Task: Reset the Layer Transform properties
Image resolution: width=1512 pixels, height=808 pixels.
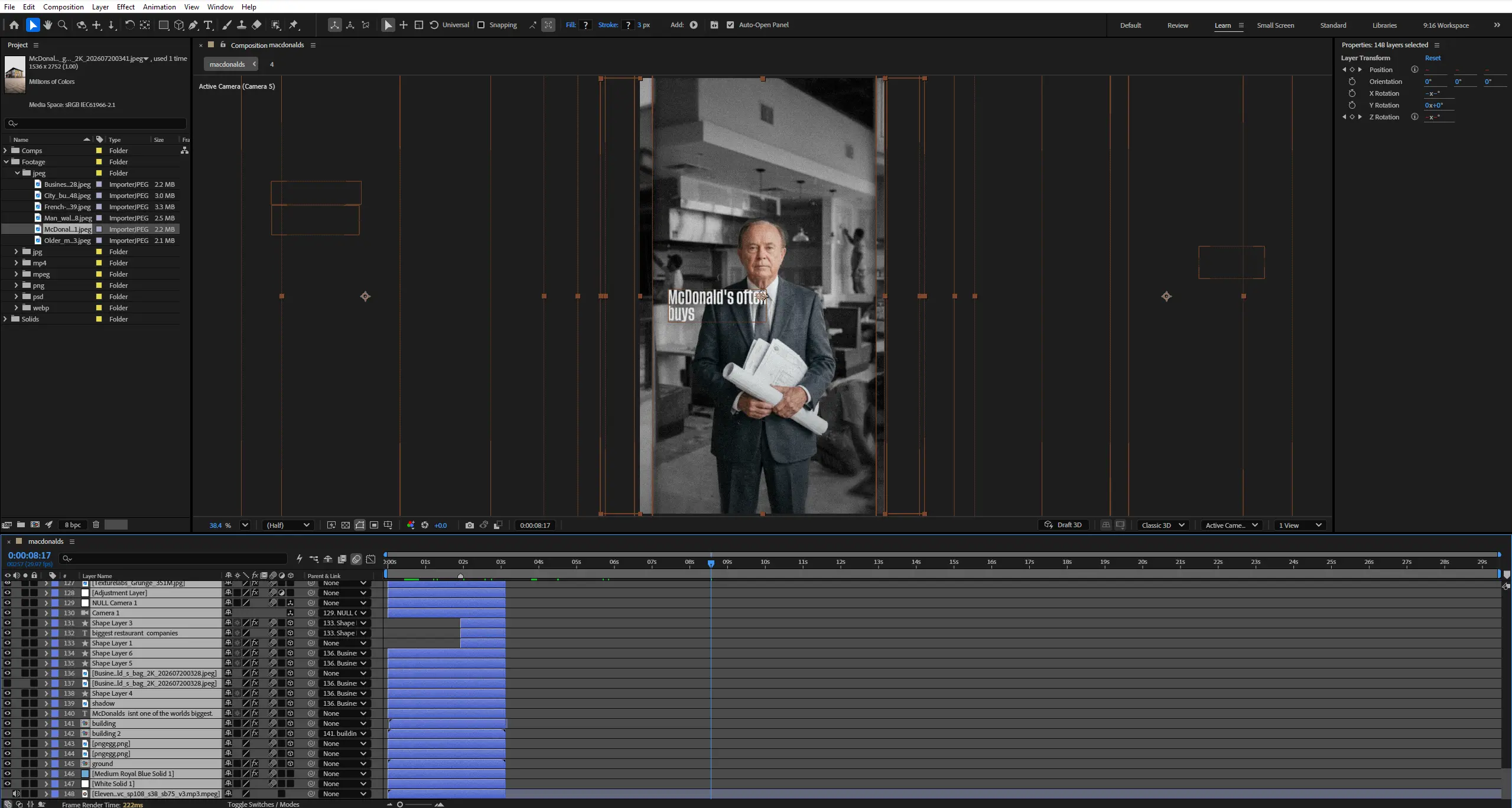Action: tap(1433, 58)
